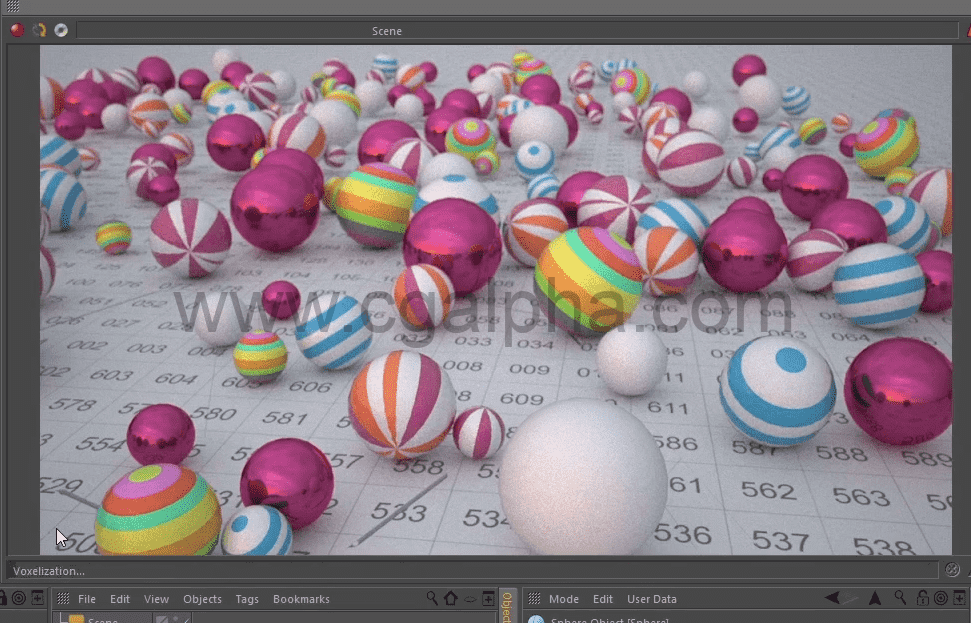Select the magnifier search icon in Object Manager

point(431,598)
